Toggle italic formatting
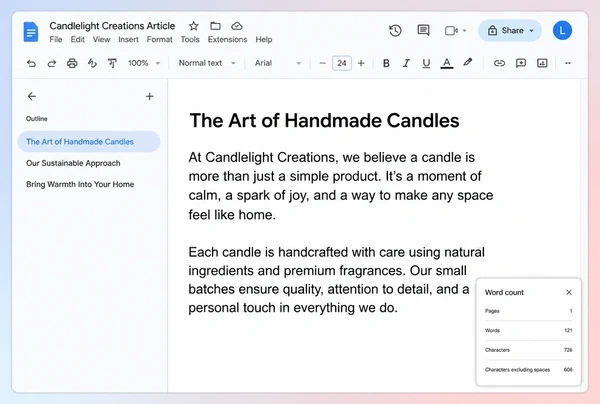600x404 pixels. click(406, 63)
